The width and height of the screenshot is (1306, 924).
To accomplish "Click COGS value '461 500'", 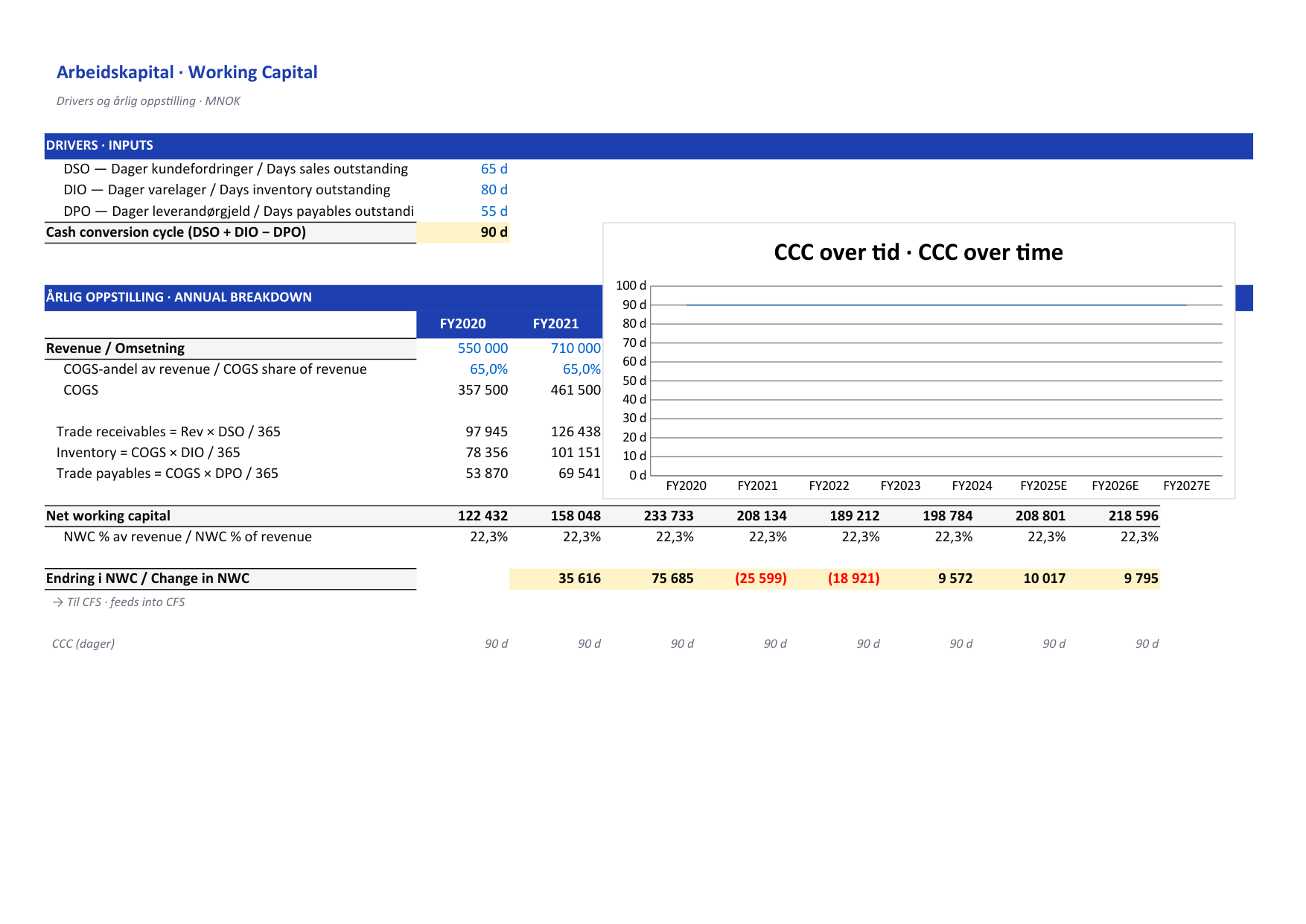I will pyautogui.click(x=576, y=390).
